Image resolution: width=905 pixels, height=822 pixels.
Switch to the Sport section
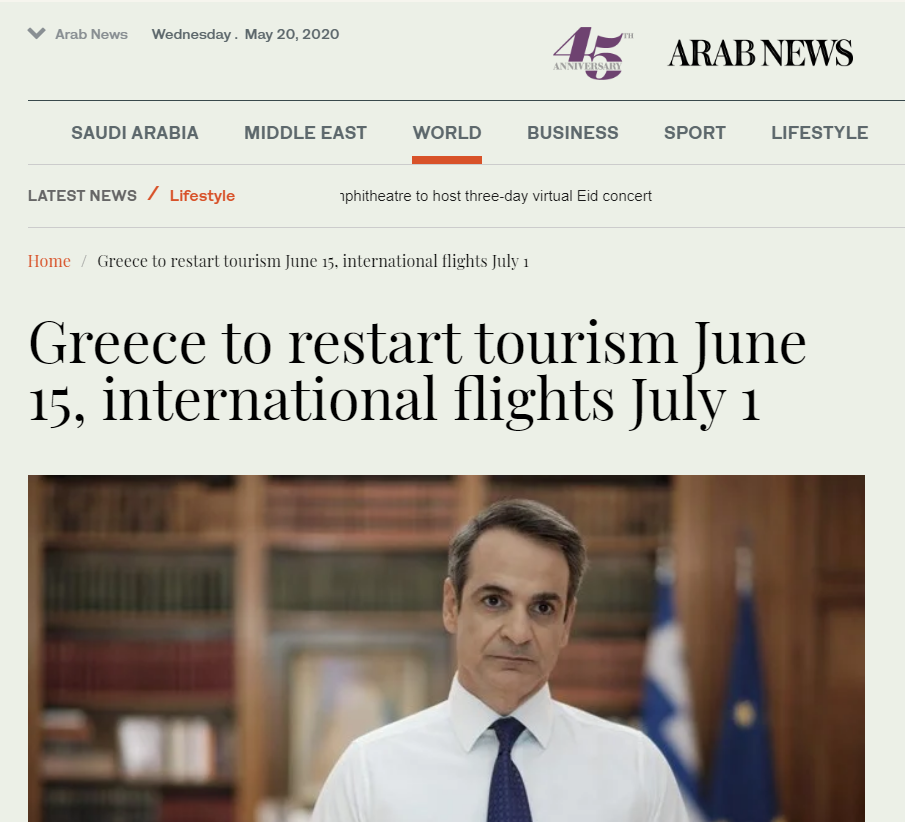[x=694, y=133]
